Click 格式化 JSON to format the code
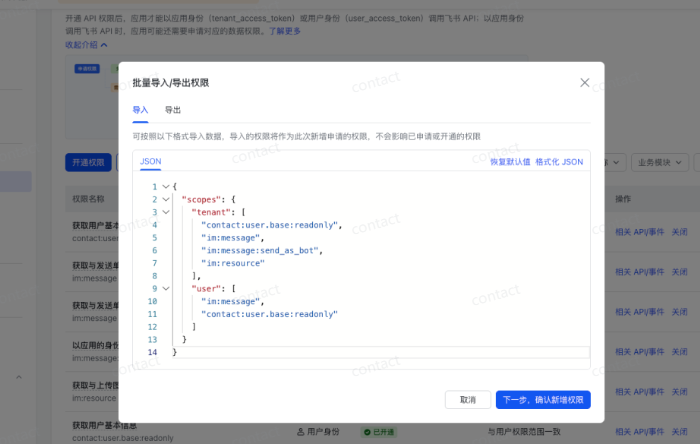The width and height of the screenshot is (700, 444). click(559, 161)
